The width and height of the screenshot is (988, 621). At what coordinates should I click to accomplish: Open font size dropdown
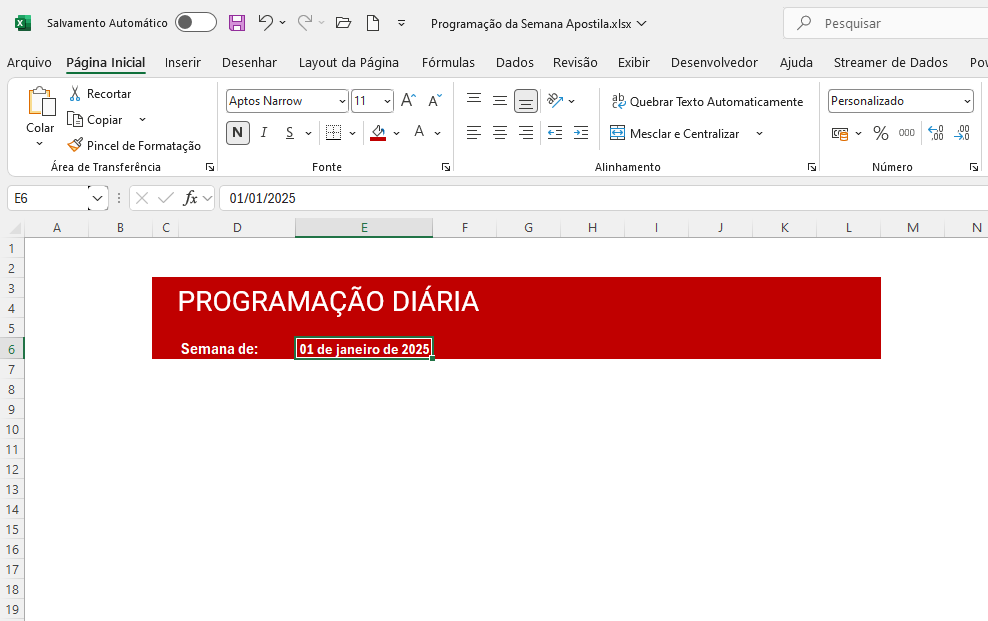387,101
